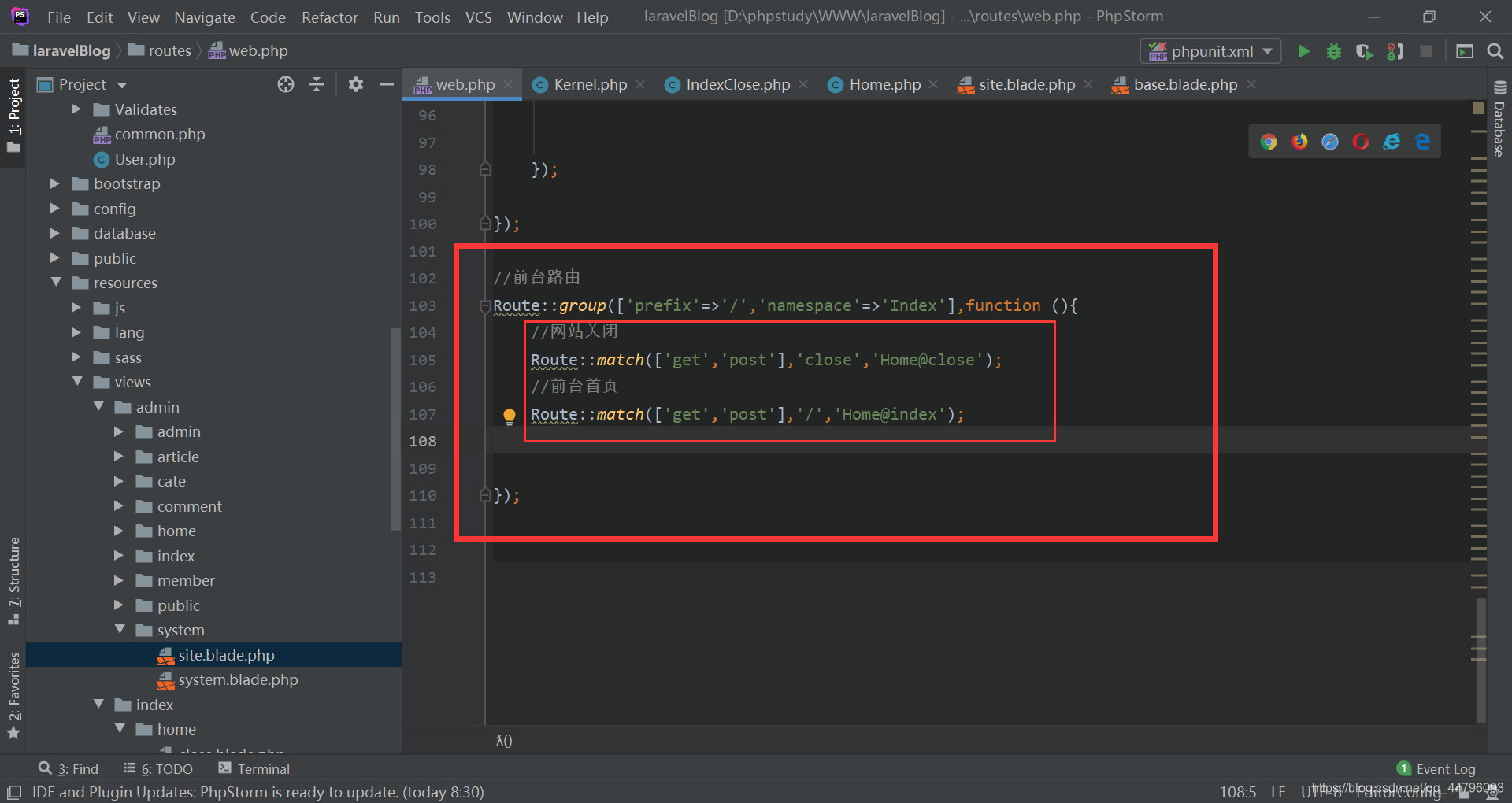Viewport: 1512px width, 803px height.
Task: Click the Project panel scrollbar
Action: 395,429
